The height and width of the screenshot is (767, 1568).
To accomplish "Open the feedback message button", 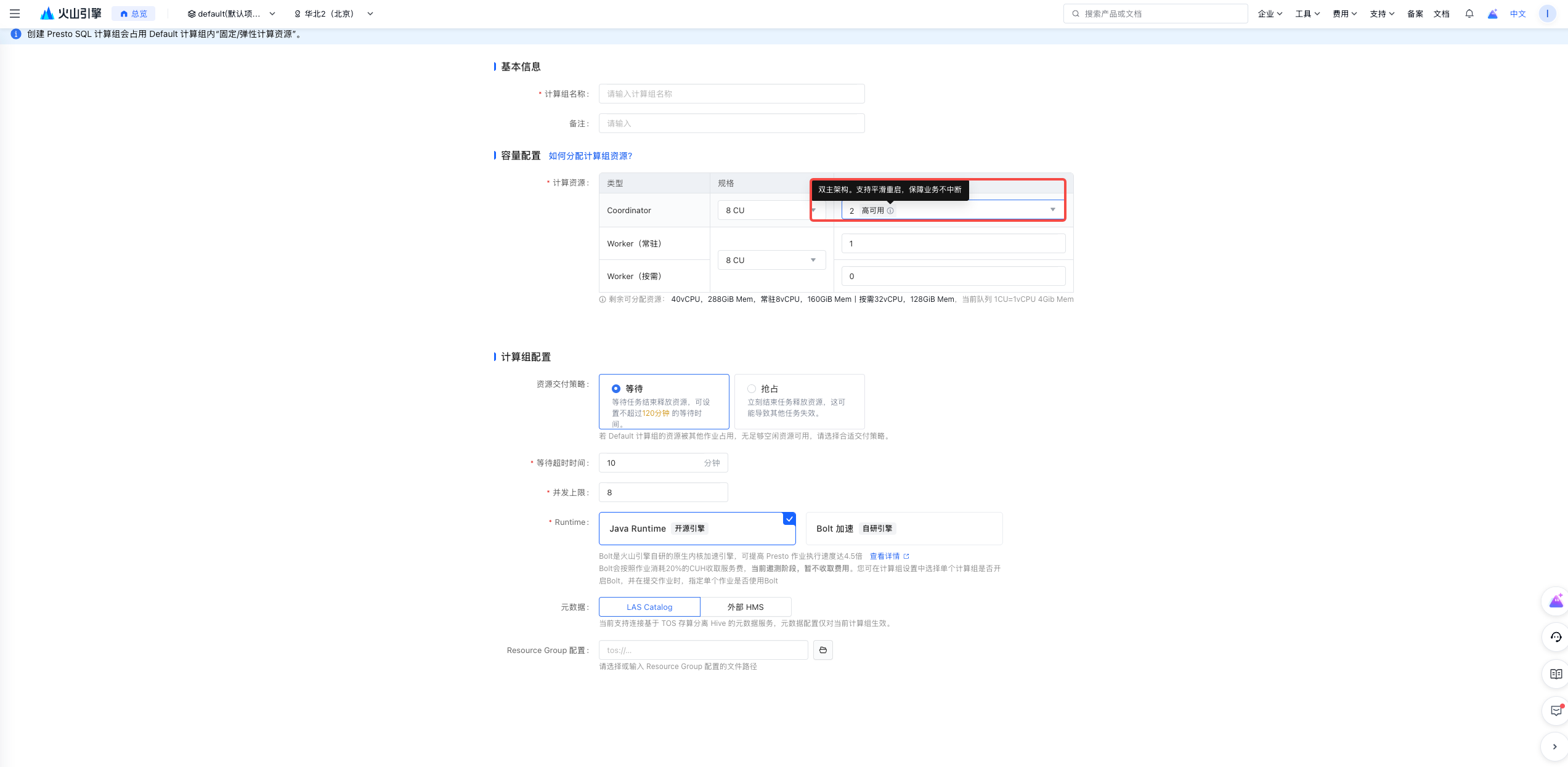I will click(x=1556, y=710).
